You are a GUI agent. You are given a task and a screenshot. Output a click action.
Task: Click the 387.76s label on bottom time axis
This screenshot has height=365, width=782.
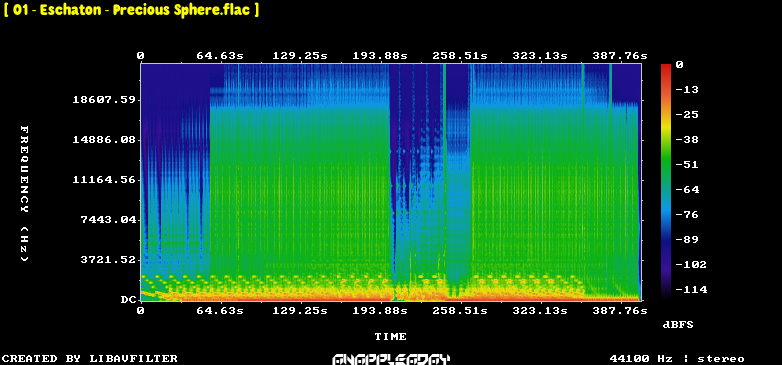coord(619,311)
